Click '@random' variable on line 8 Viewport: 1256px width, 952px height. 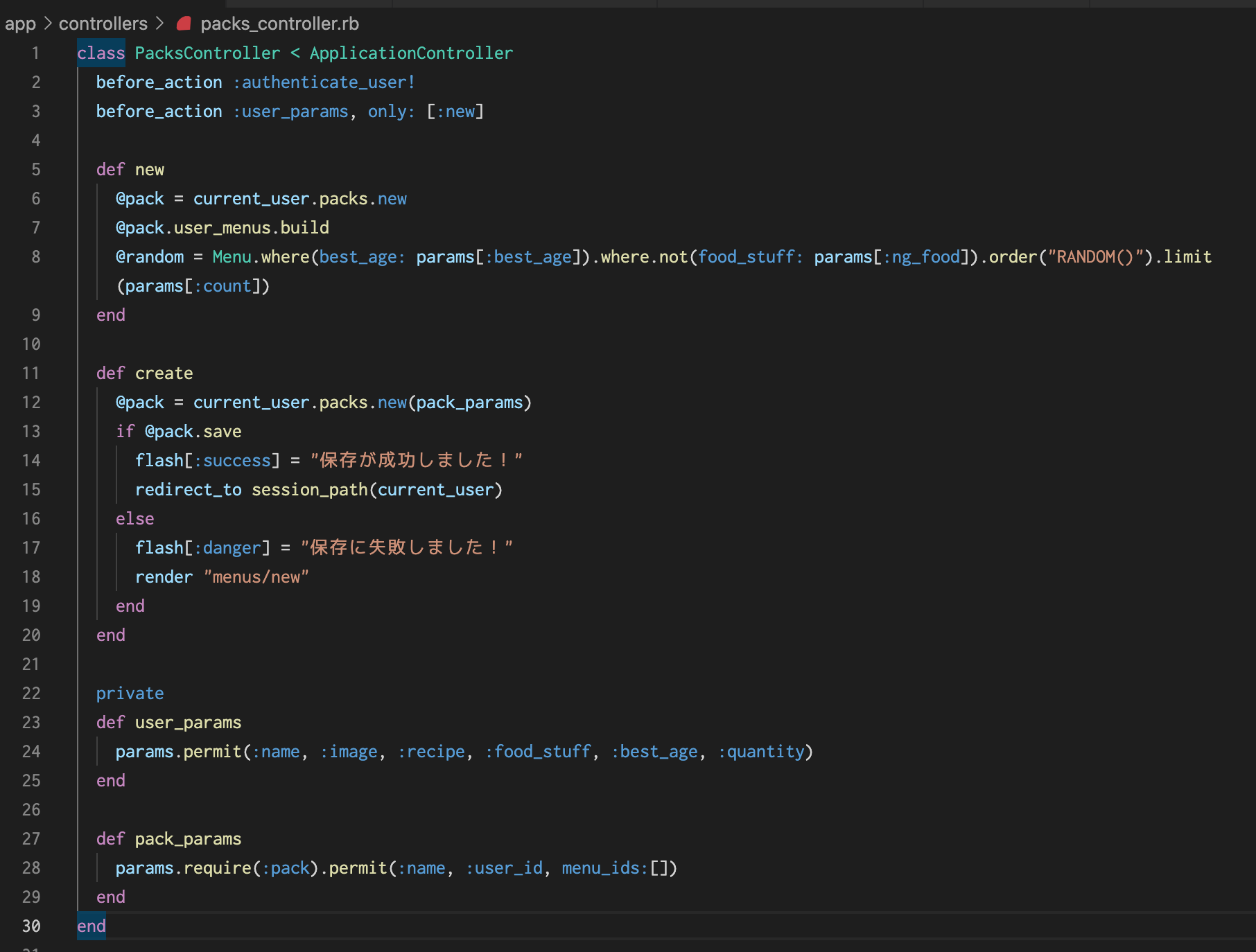pyautogui.click(x=150, y=257)
